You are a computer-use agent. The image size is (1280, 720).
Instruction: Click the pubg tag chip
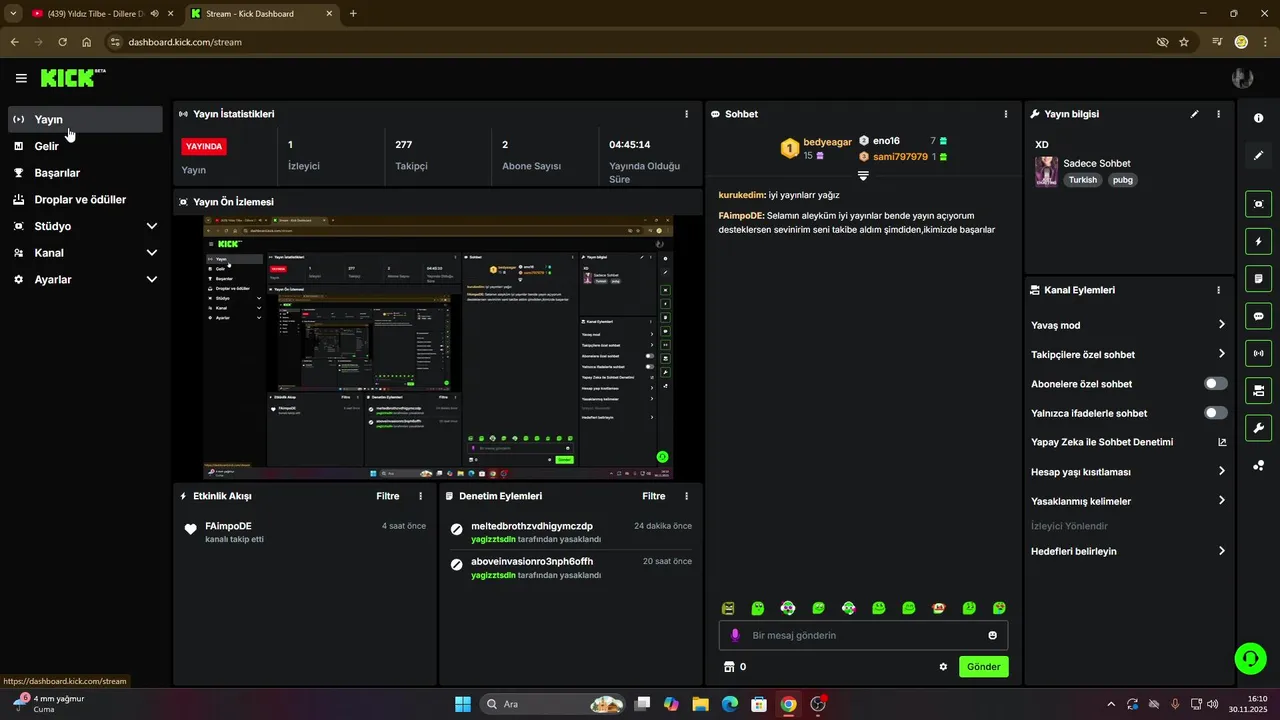(x=1123, y=180)
